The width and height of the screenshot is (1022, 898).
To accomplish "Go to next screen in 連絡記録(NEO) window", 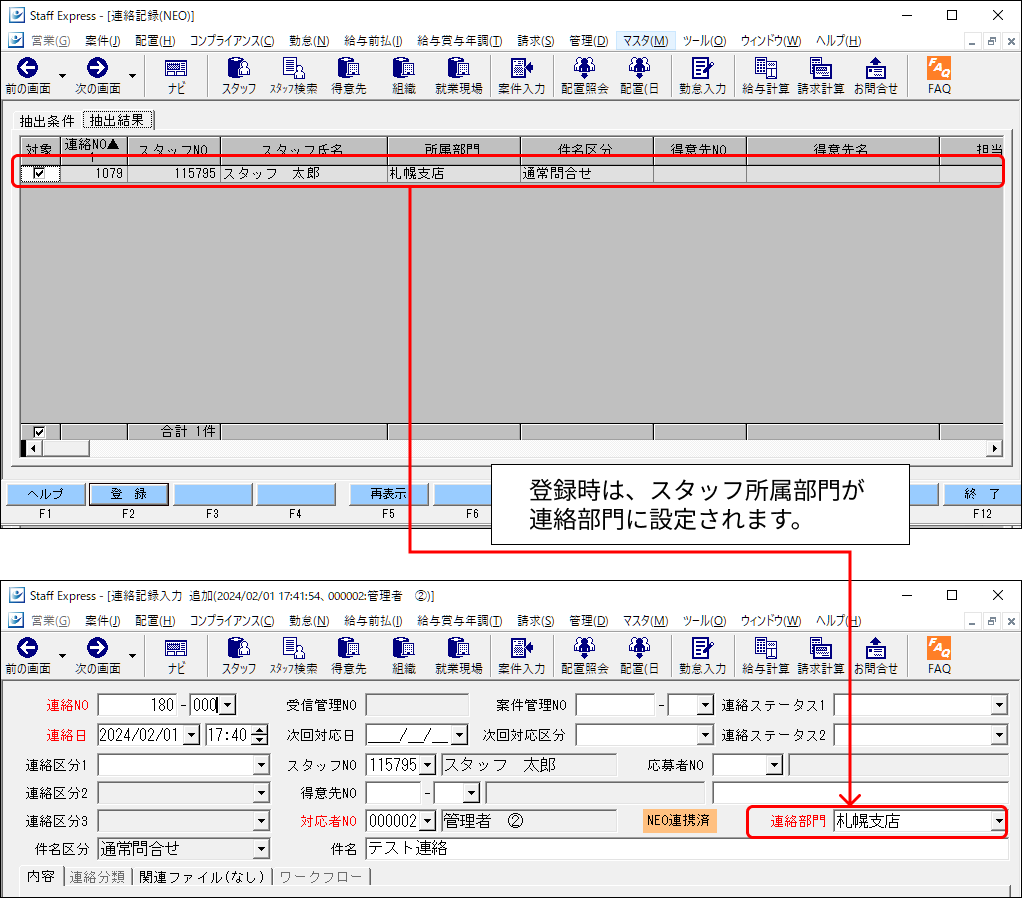I will click(97, 76).
